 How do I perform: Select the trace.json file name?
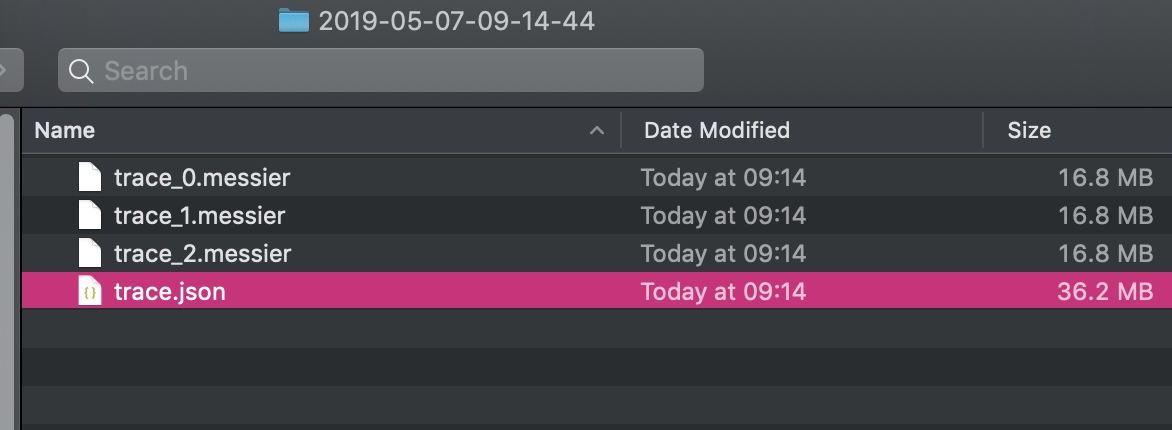(170, 291)
